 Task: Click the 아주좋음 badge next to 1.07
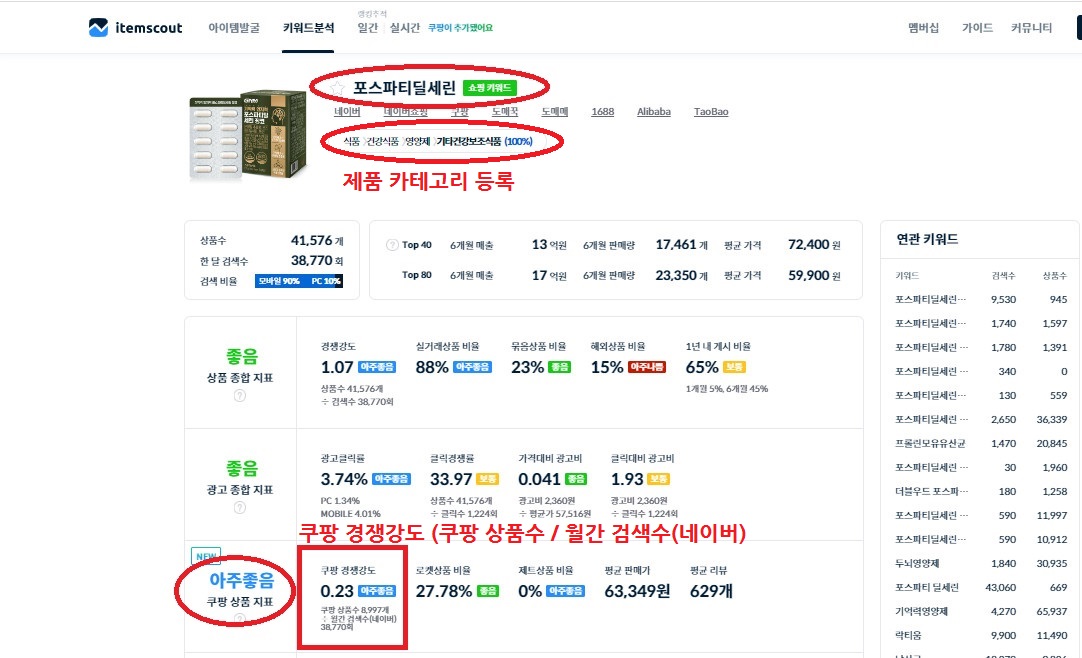point(377,367)
